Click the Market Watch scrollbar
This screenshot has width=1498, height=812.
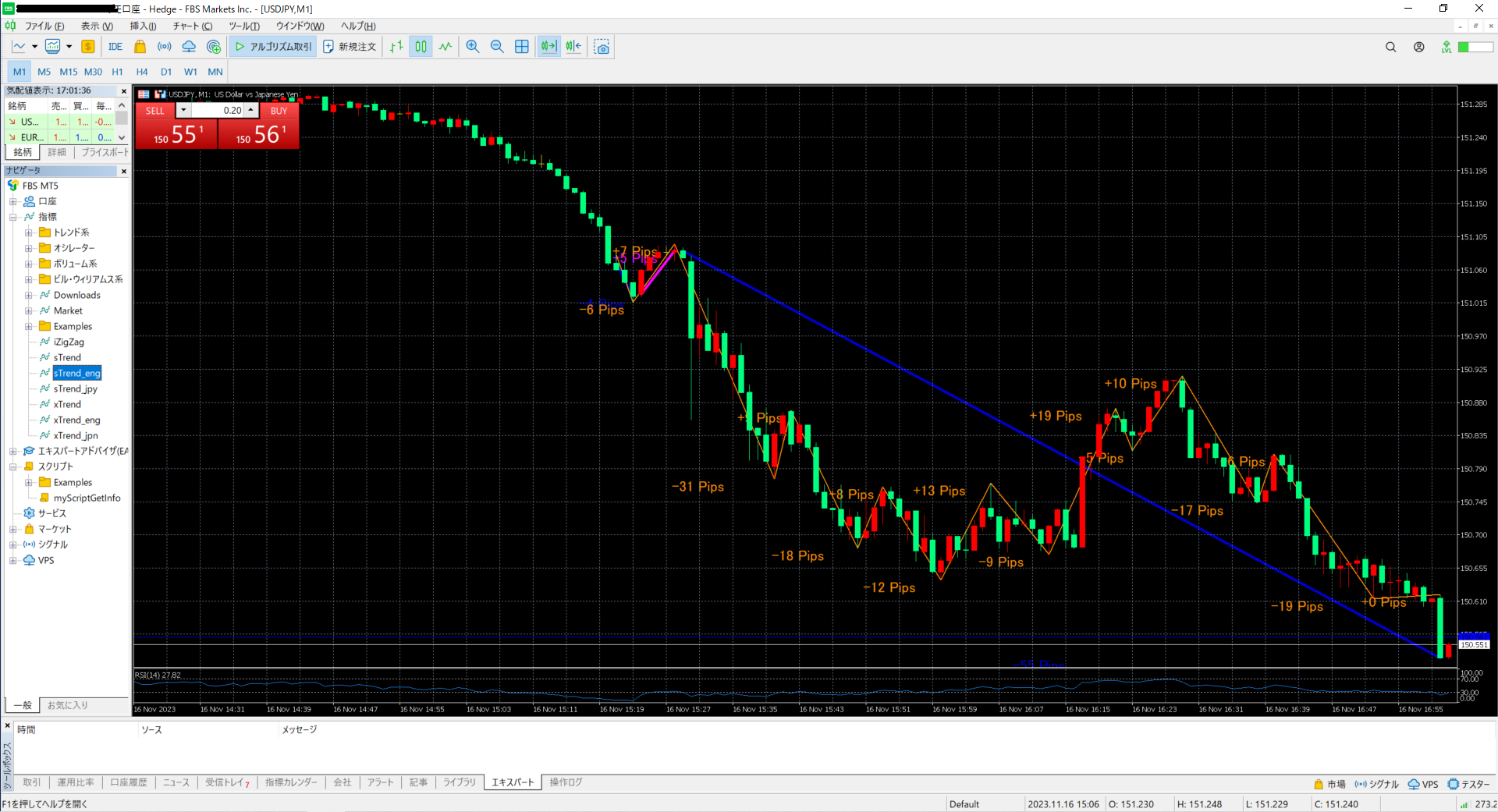(122, 121)
